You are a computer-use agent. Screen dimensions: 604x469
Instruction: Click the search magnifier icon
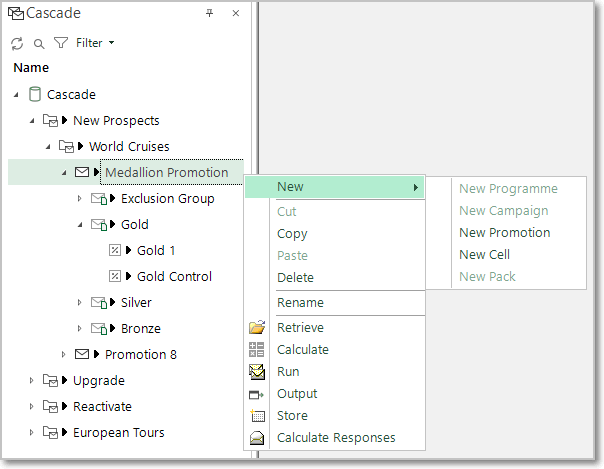pyautogui.click(x=39, y=43)
